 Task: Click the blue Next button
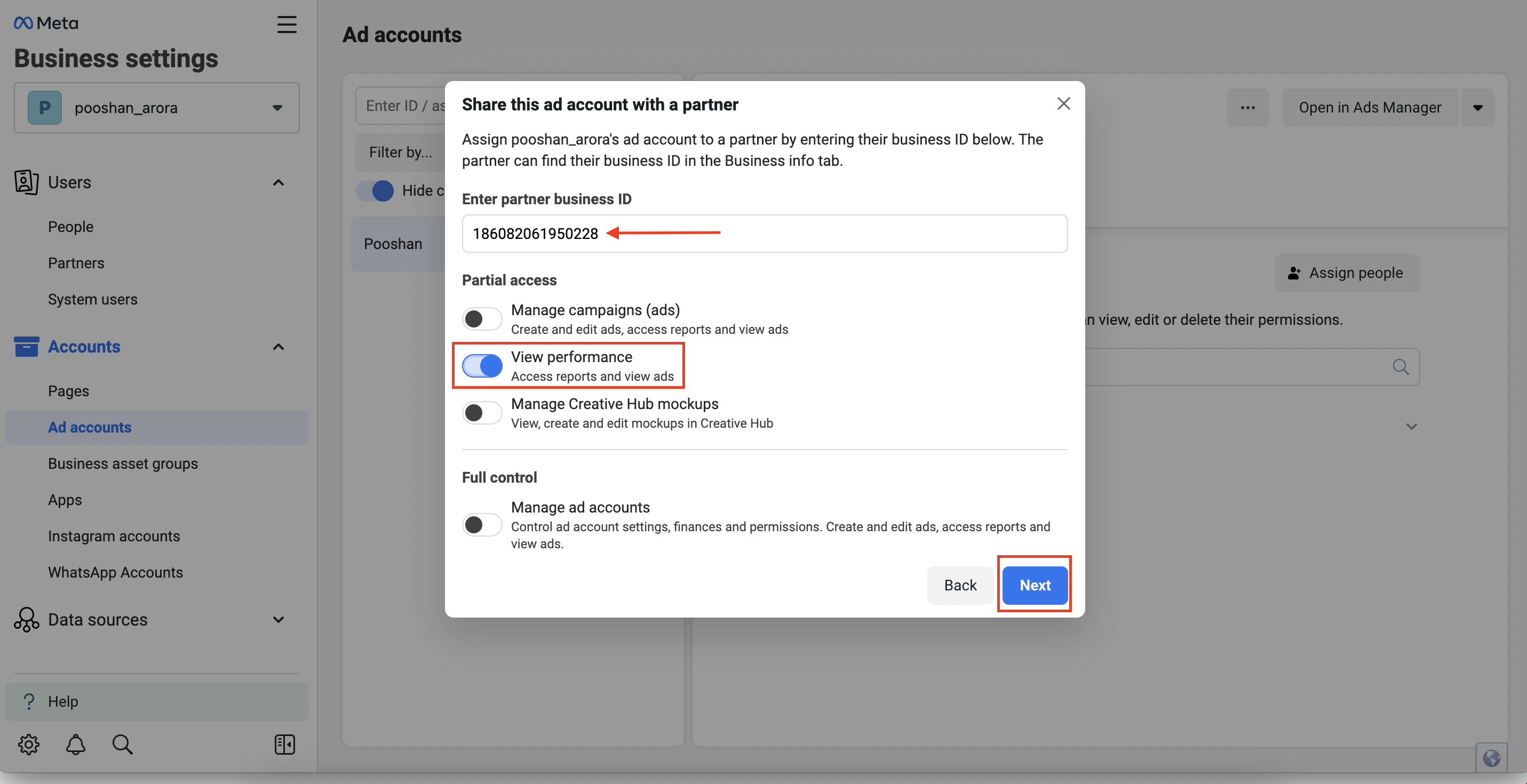tap(1035, 585)
